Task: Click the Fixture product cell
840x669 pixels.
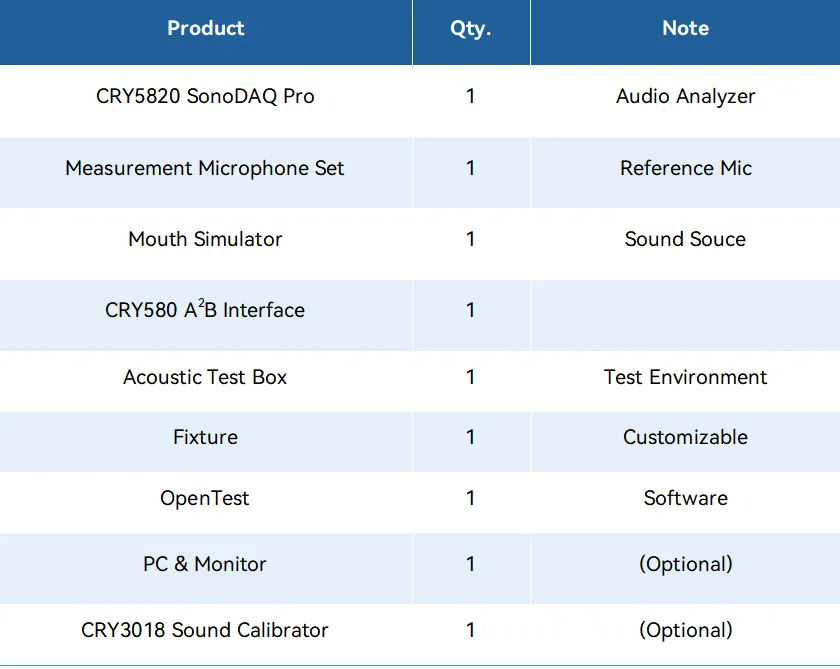Action: 205,437
